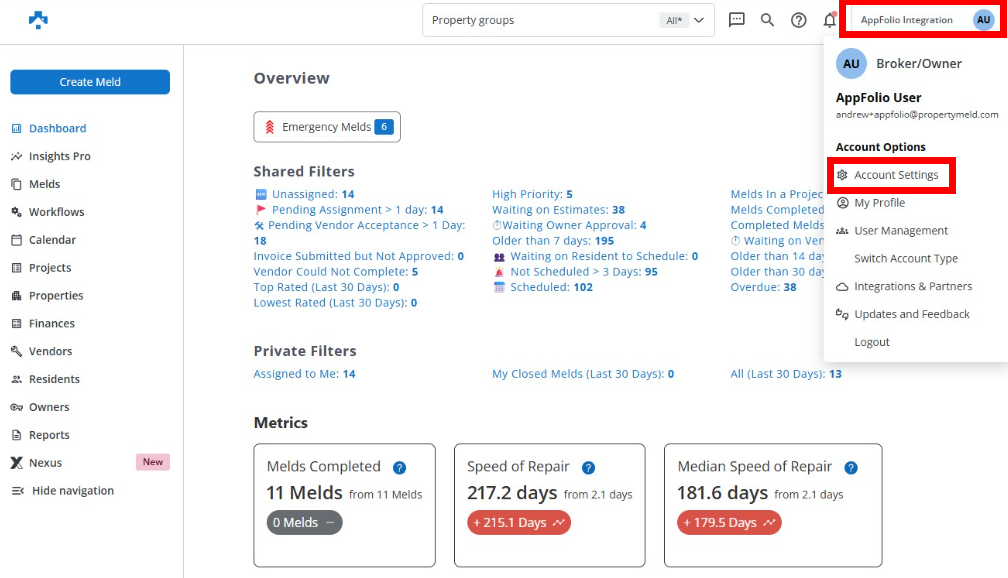Open the notifications bell
Screen dimensions: 1008x578
click(829, 20)
